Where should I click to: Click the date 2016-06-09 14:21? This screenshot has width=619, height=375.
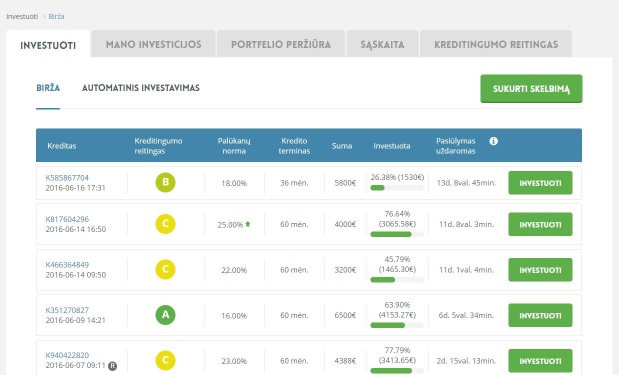75,320
